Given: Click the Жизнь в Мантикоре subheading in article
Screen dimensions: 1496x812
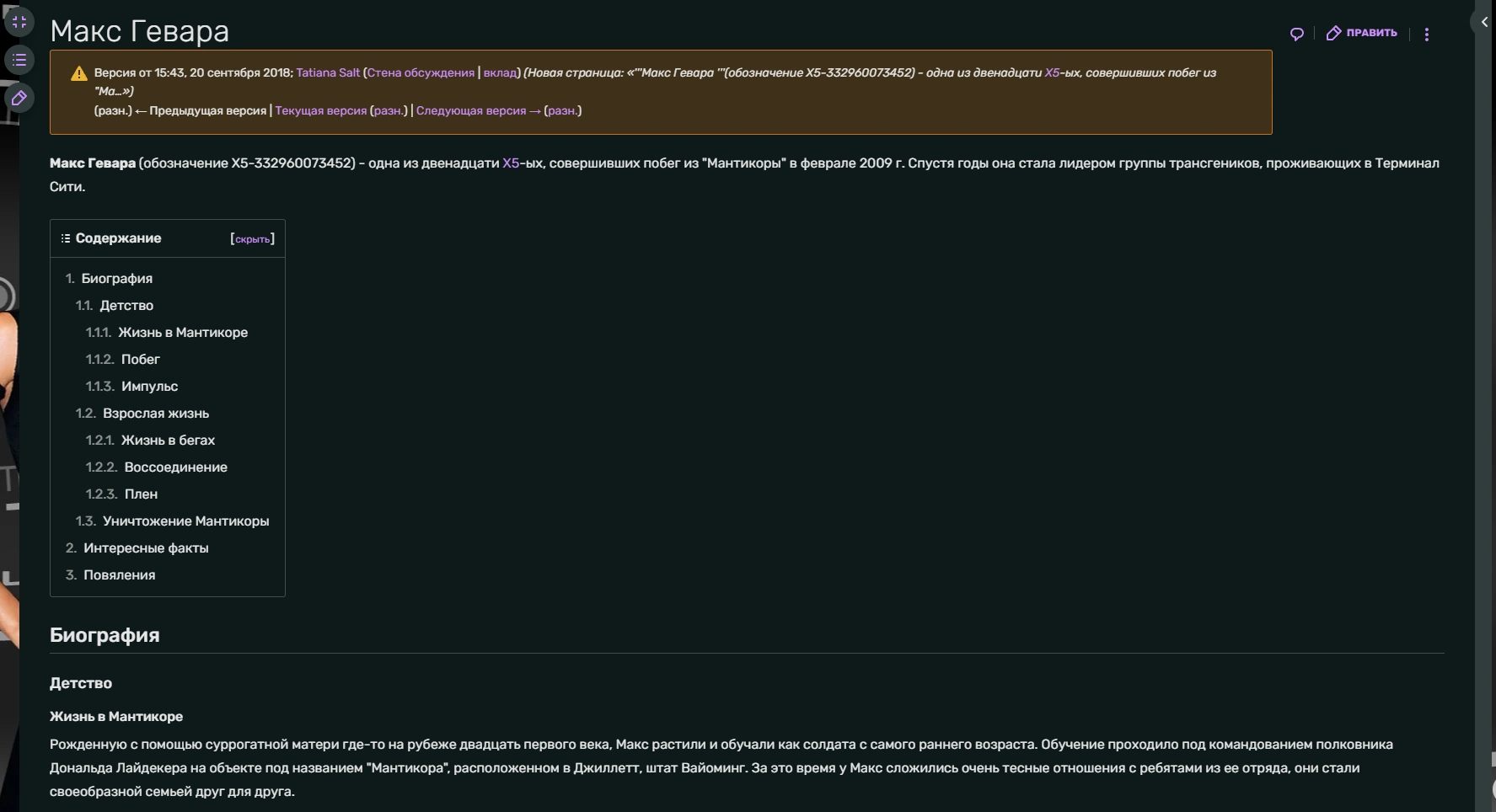Looking at the screenshot, I should pos(116,716).
